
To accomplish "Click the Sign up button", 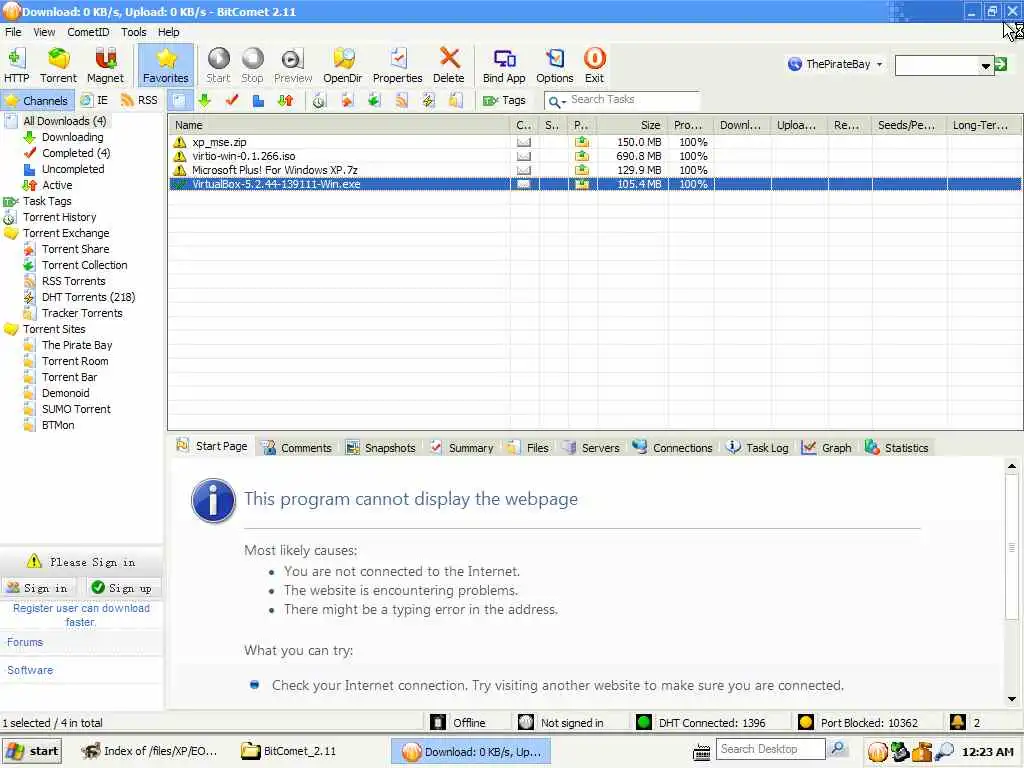I will click(x=122, y=588).
